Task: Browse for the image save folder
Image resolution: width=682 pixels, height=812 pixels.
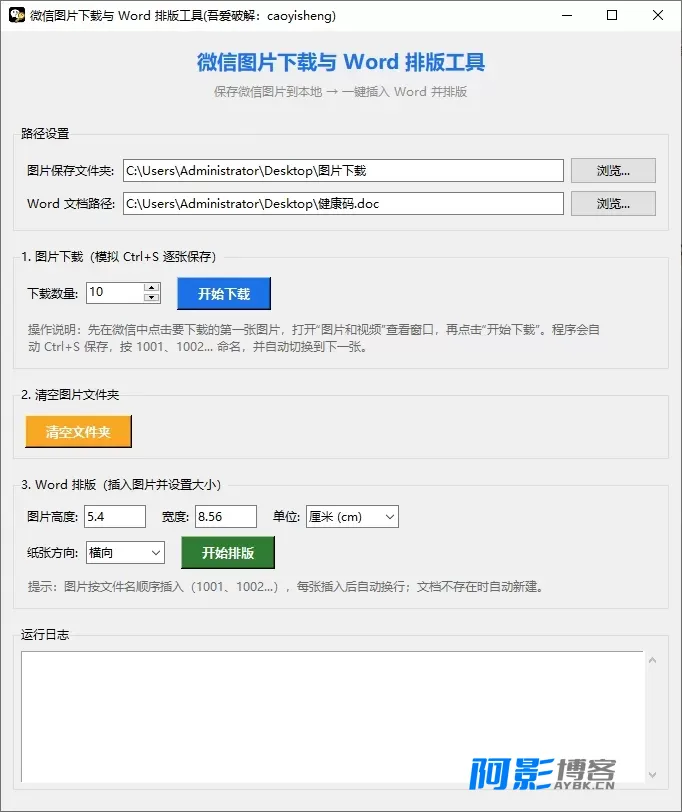Action: [613, 171]
